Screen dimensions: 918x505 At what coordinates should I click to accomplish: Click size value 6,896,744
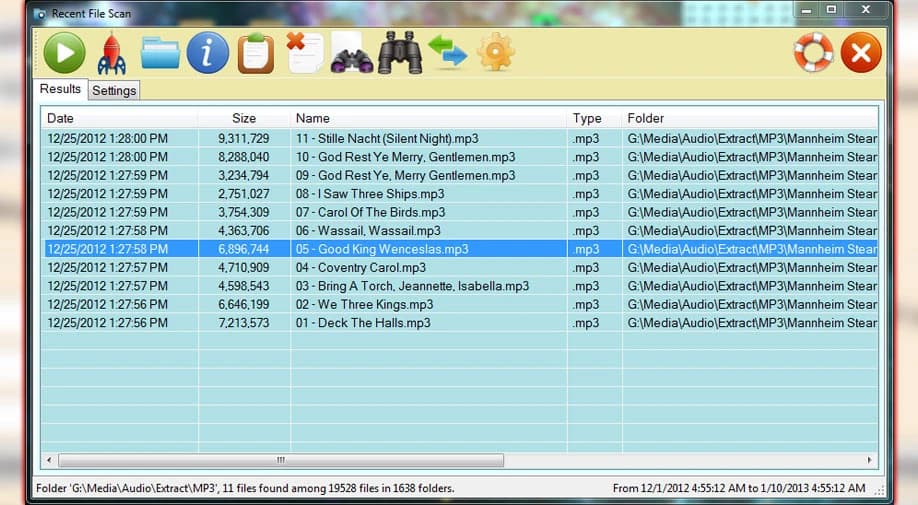pos(244,249)
